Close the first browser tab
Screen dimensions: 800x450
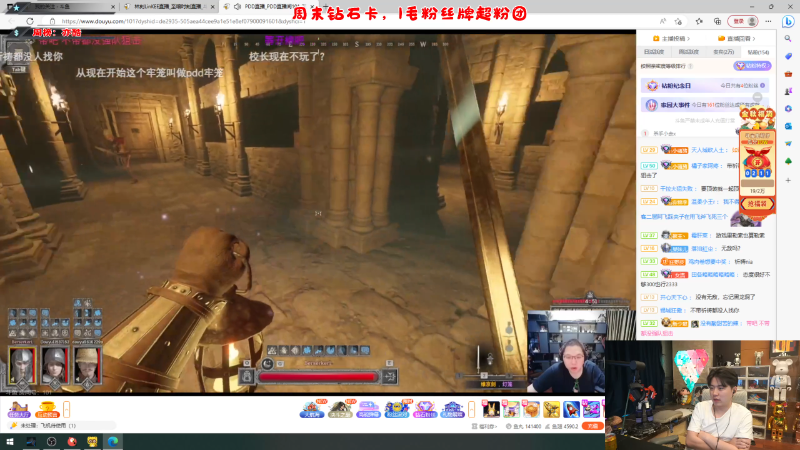(x=113, y=7)
